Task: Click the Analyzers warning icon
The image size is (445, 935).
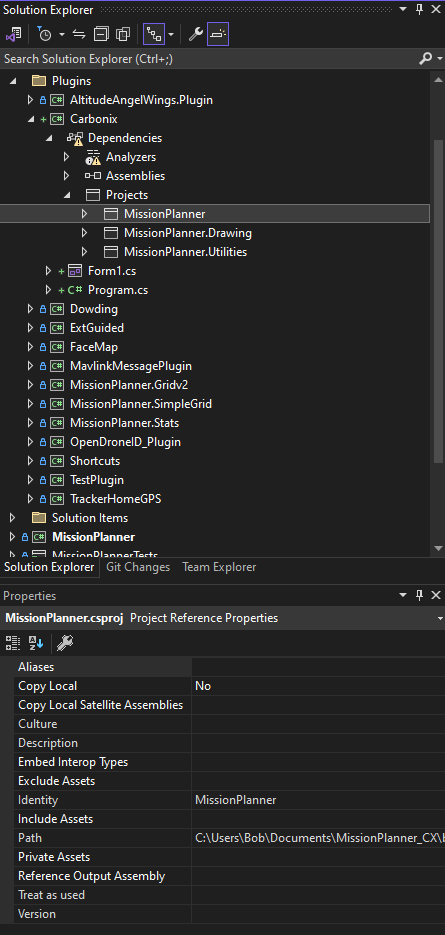Action: point(93,157)
